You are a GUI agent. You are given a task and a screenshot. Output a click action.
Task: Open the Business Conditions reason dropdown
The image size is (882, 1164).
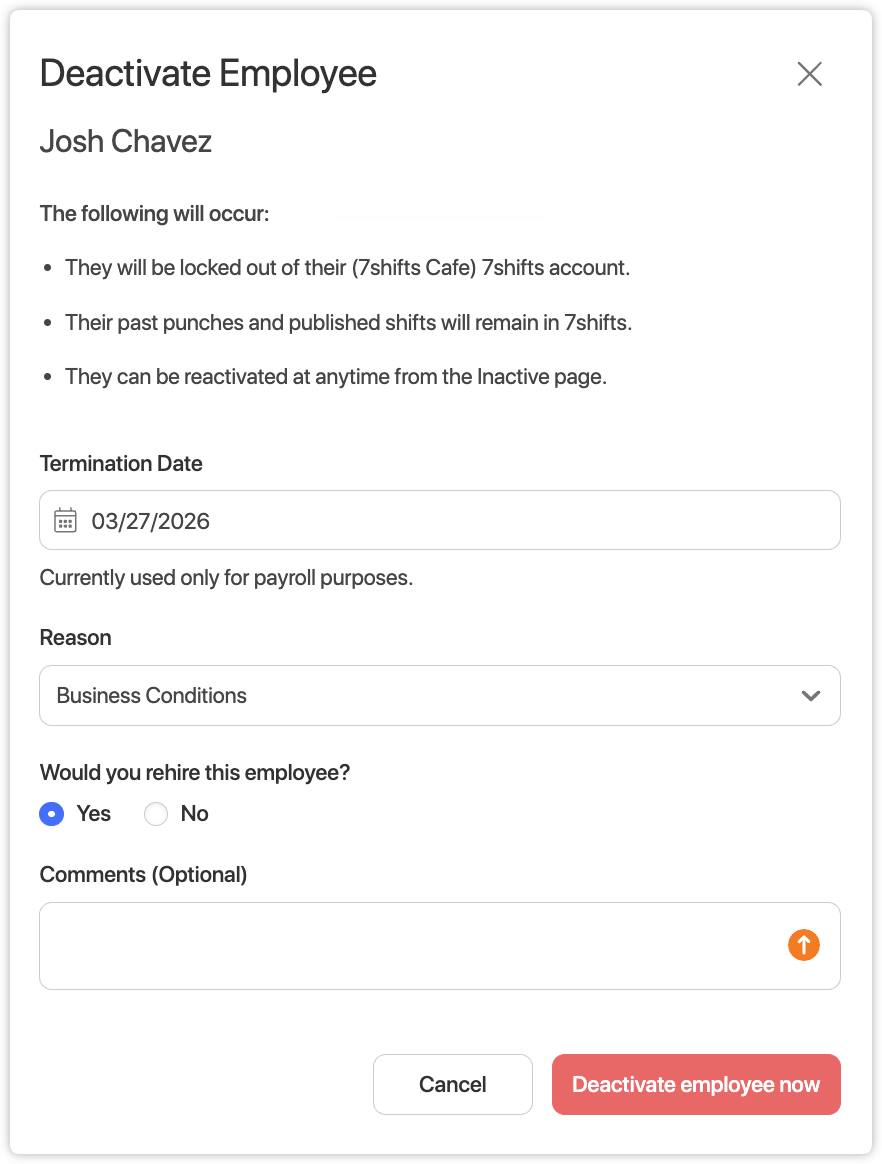(x=420, y=696)
